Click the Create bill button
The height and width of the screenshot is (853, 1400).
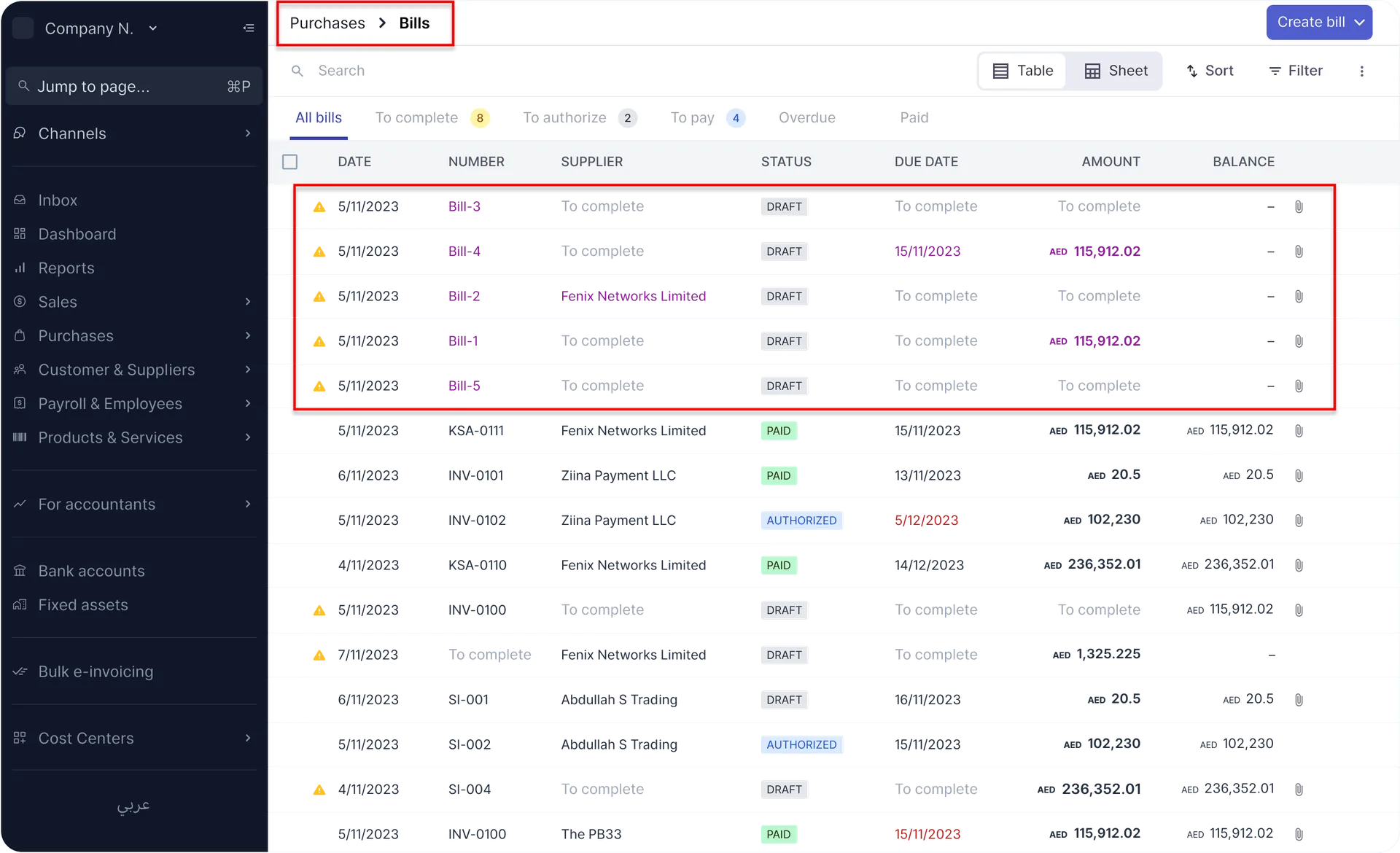(x=1318, y=22)
